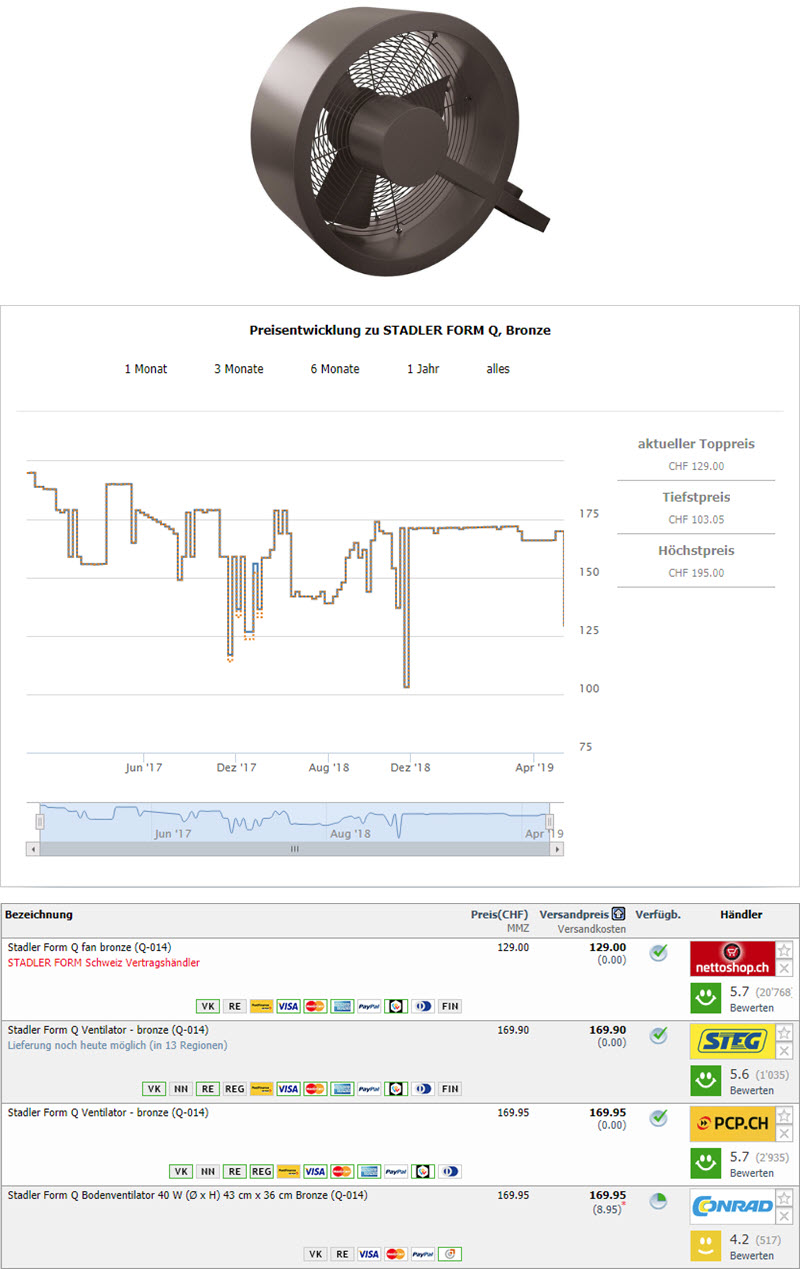Screen dimensions: 800x1269
Task: Click the American Express icon in PCP.CH row
Action: (370, 1171)
